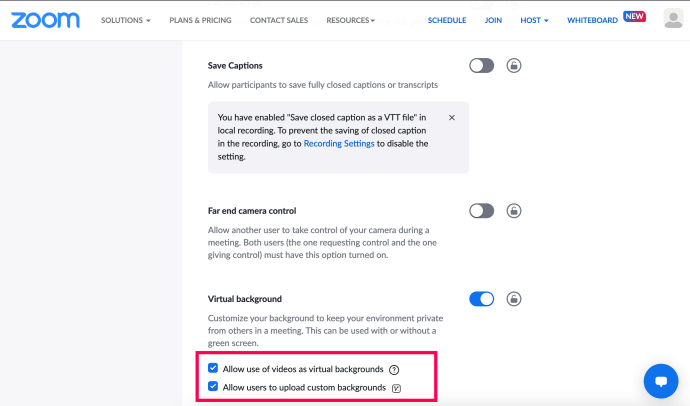Open the Whiteboard page
Viewport: 690px width, 406px height.
click(x=592, y=20)
